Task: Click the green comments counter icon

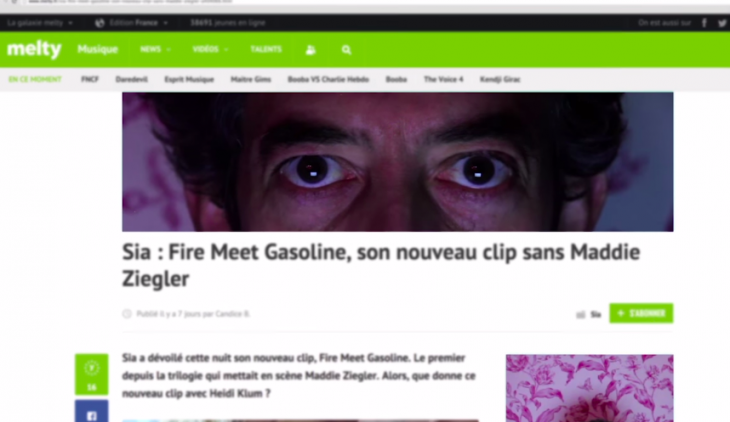Action: click(x=92, y=374)
